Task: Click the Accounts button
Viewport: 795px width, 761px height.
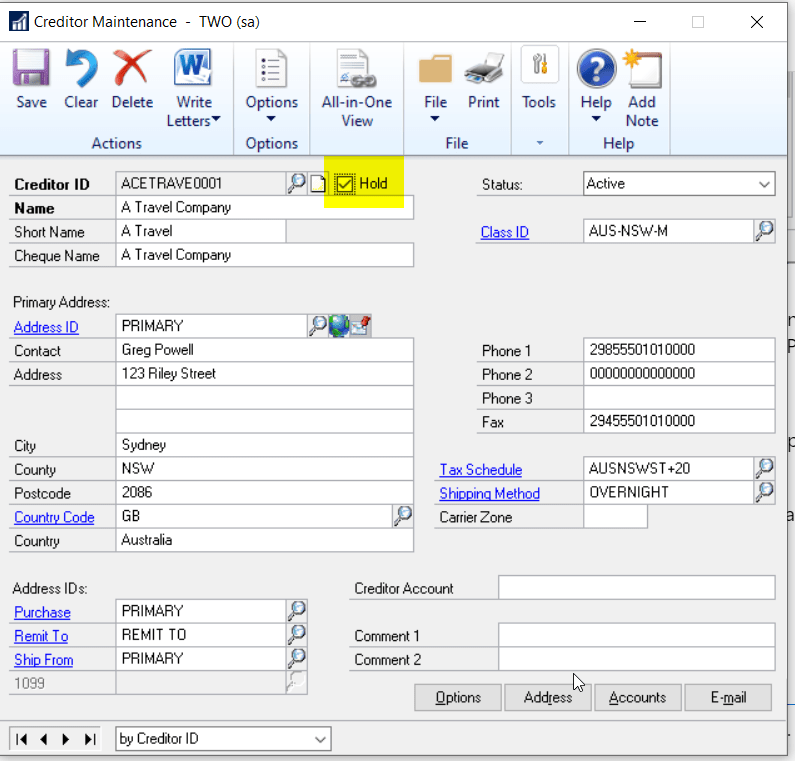Action: coord(637,697)
